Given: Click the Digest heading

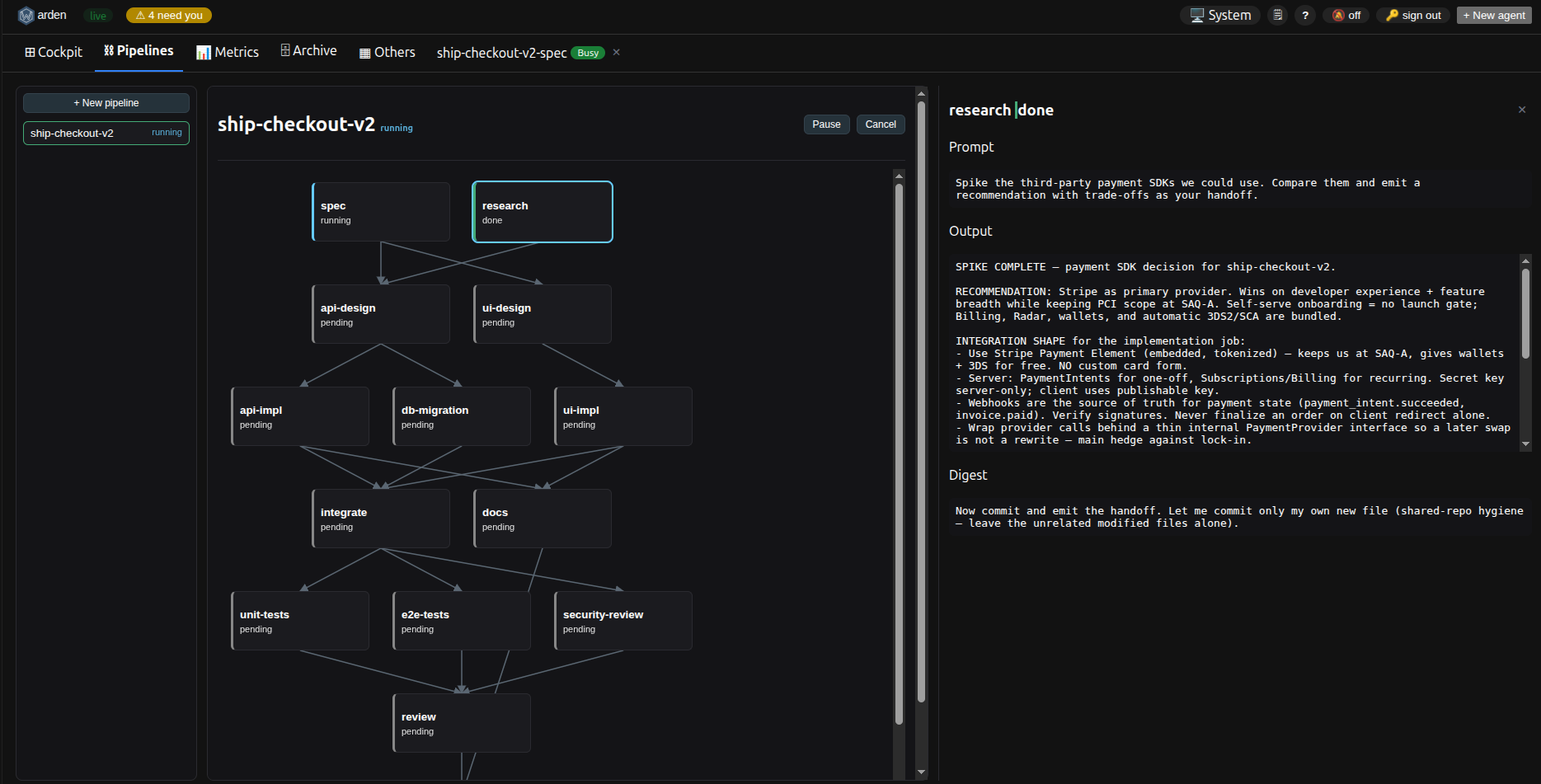Looking at the screenshot, I should [x=968, y=475].
